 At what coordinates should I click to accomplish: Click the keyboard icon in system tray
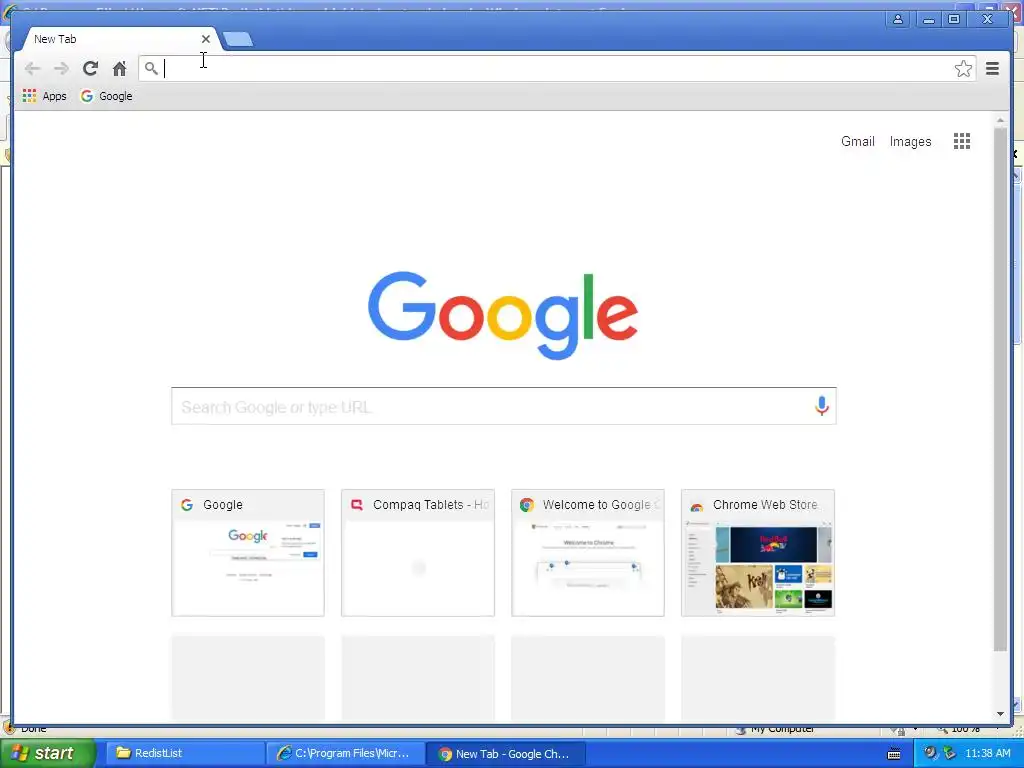[x=894, y=754]
